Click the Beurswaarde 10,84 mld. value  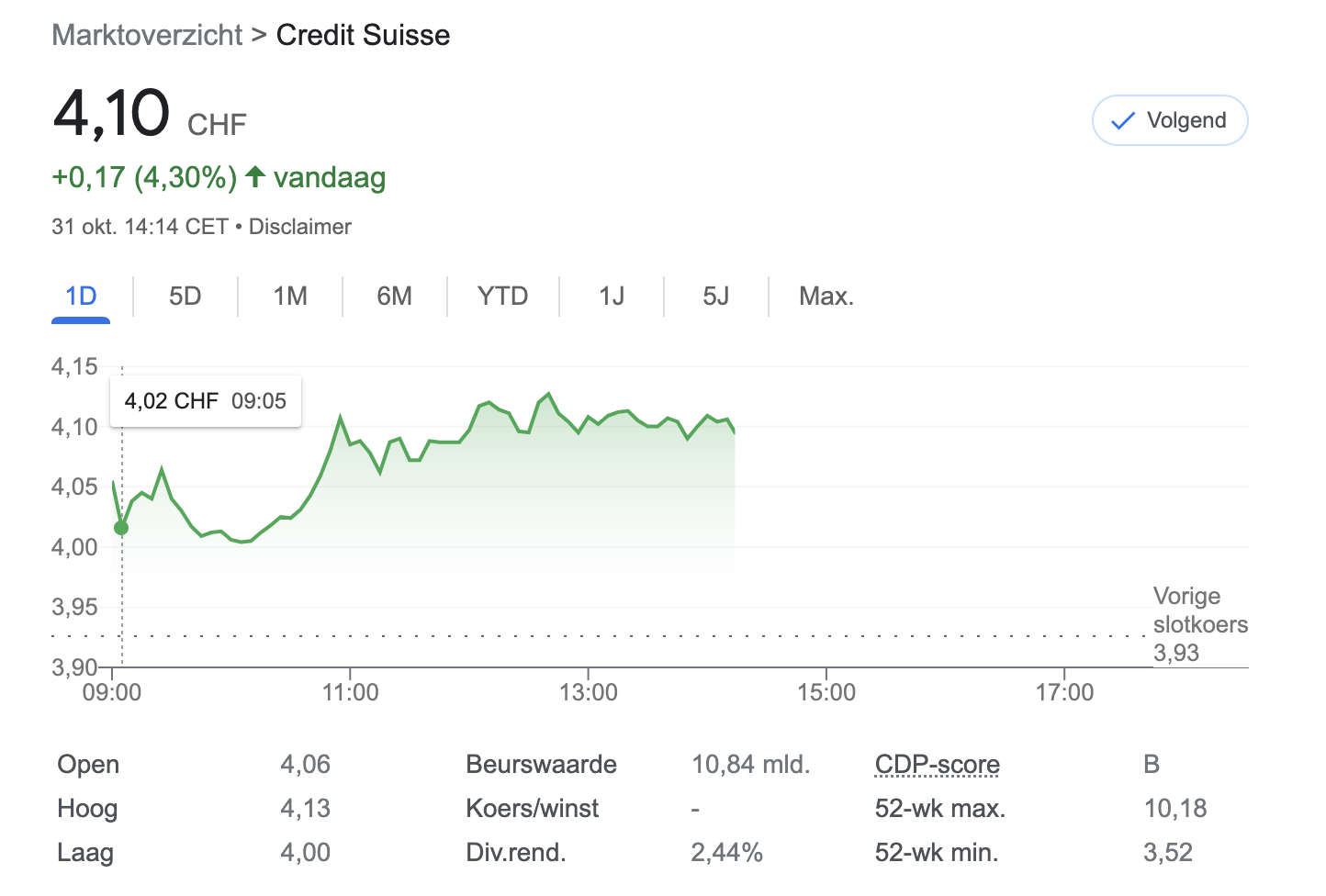point(750,765)
